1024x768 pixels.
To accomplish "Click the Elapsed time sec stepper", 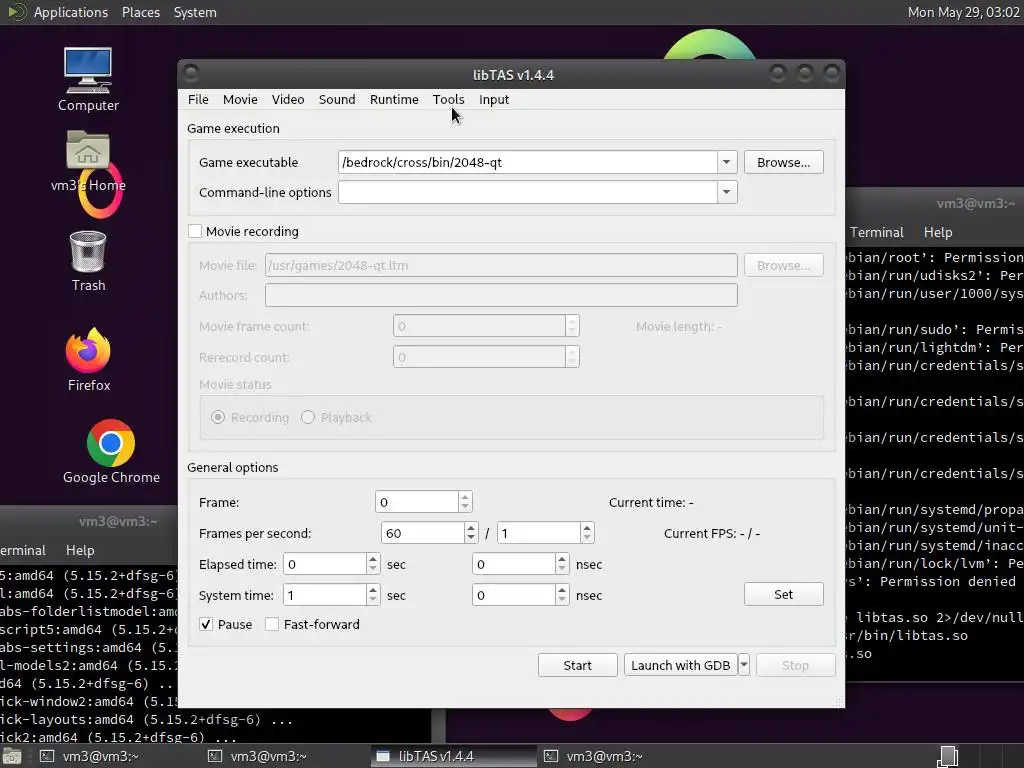I will tap(373, 564).
